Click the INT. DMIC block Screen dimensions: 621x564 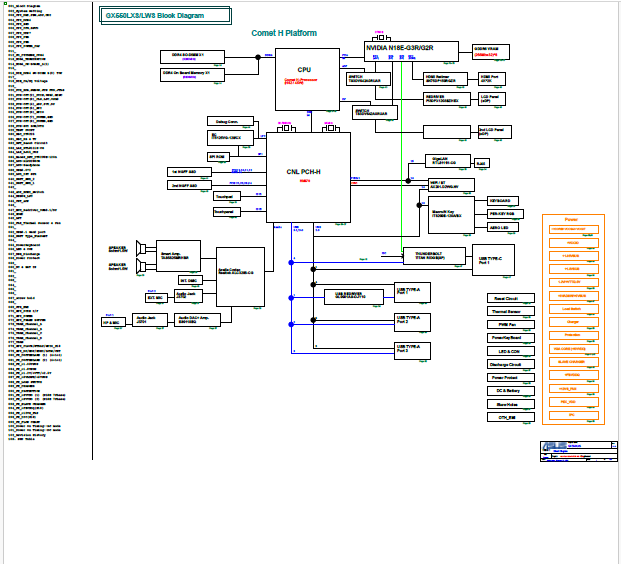[x=190, y=280]
